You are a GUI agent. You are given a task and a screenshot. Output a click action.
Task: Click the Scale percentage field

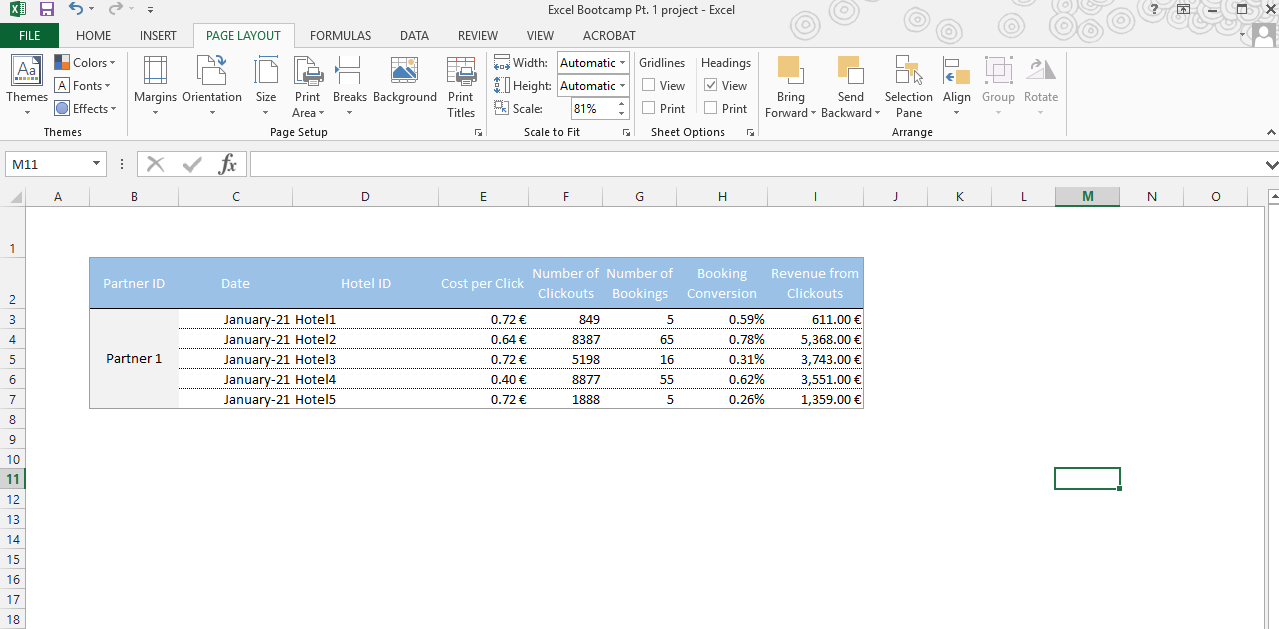click(x=593, y=109)
